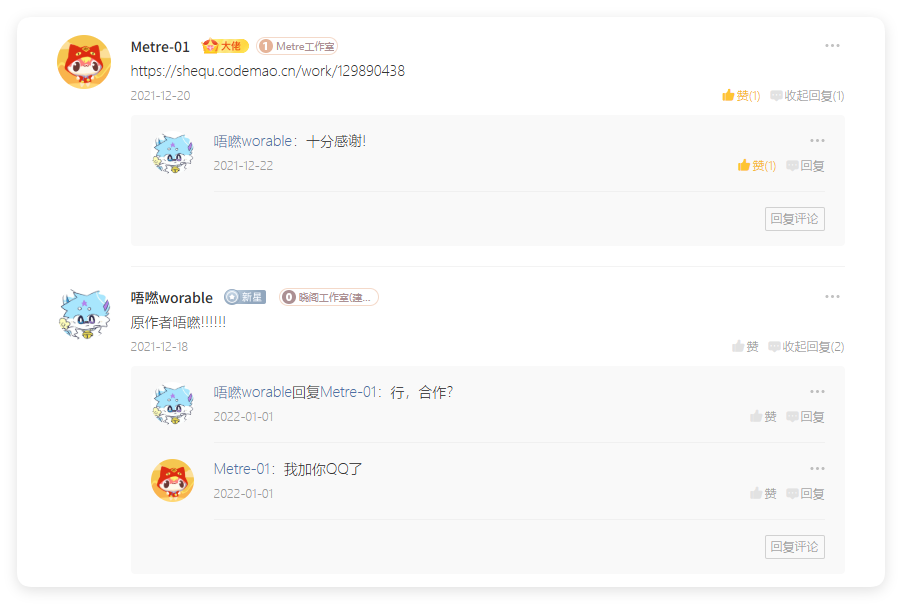
Task: Open more options for Metre-01's top comment
Action: pos(832,45)
